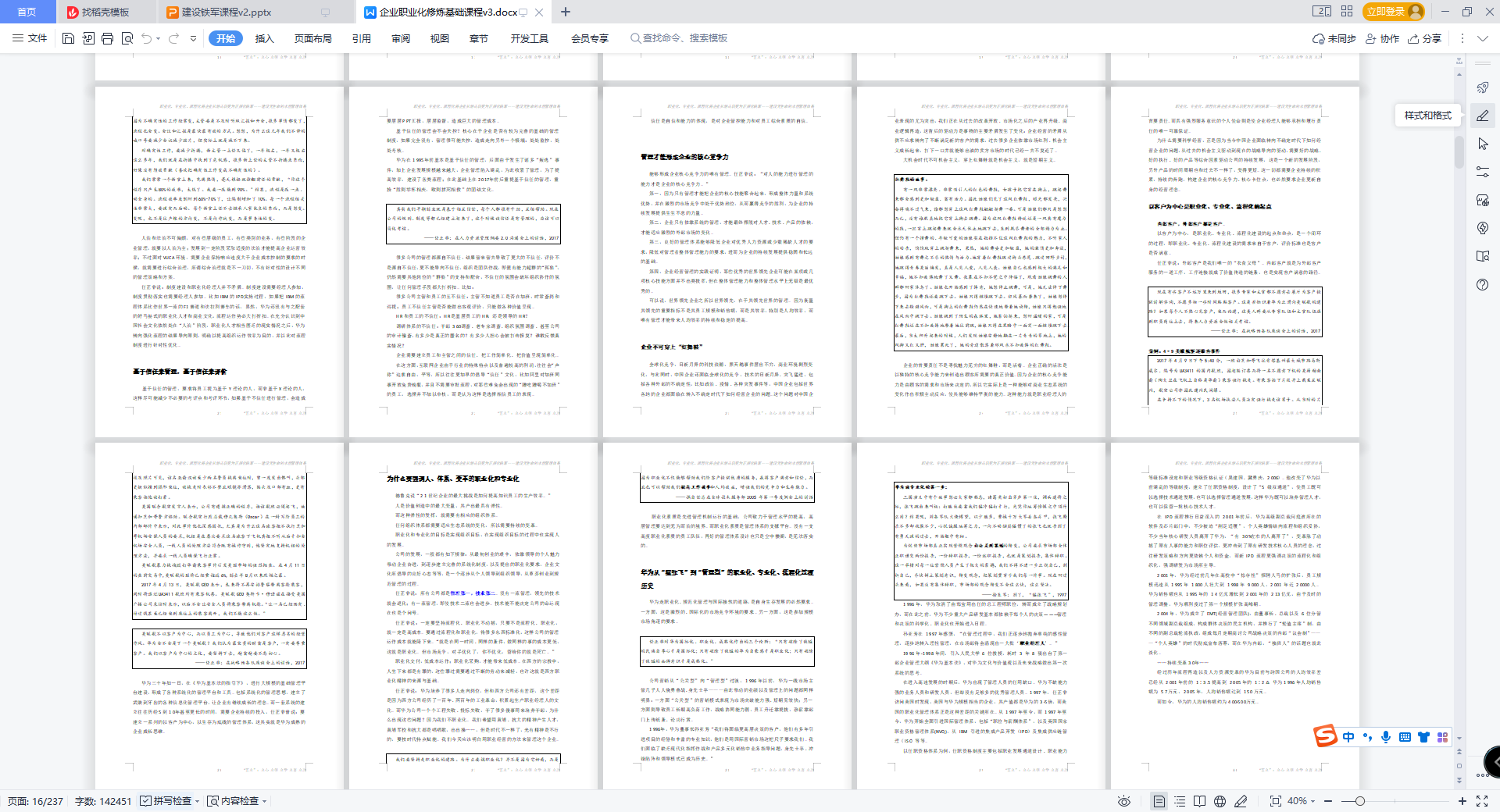Click the Undo arrow icon
This screenshot has width=1500, height=812.
point(146,38)
